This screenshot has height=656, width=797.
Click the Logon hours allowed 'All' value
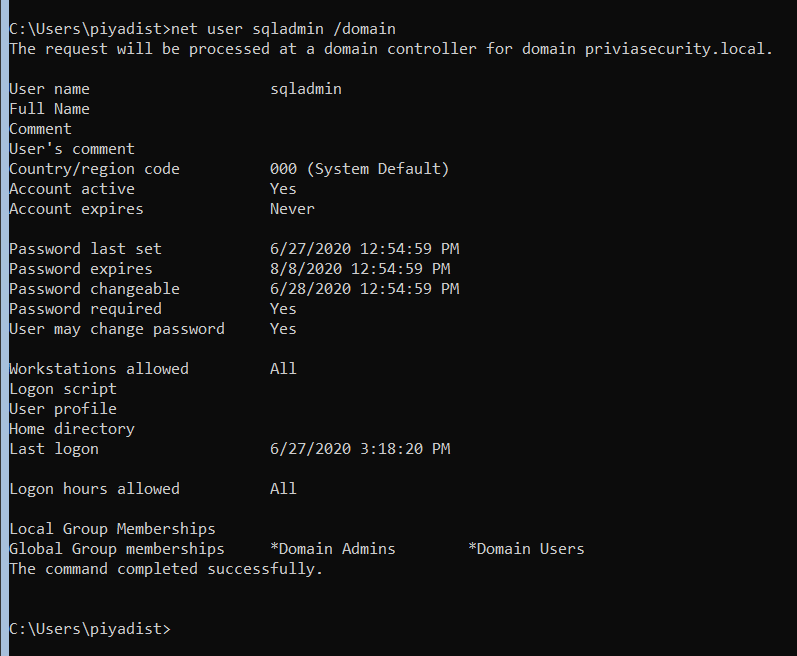point(283,489)
